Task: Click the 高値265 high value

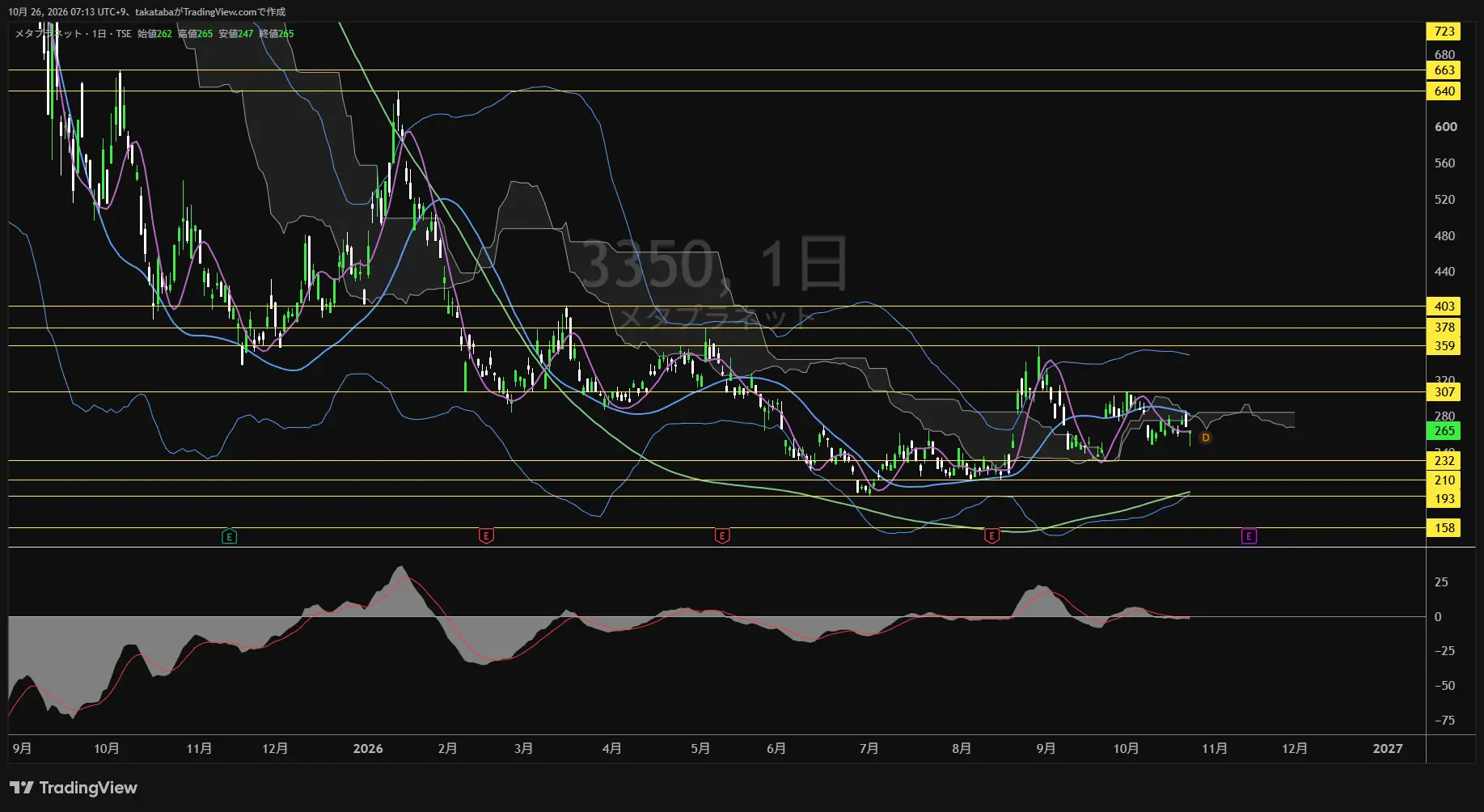Action: (195, 34)
